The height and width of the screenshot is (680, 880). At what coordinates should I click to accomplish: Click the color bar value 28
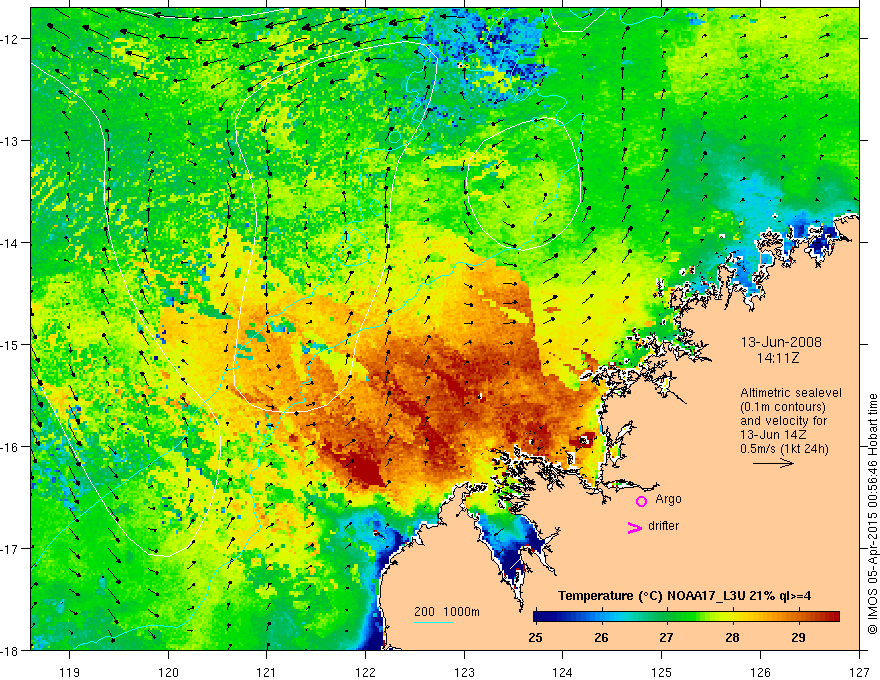click(x=732, y=637)
